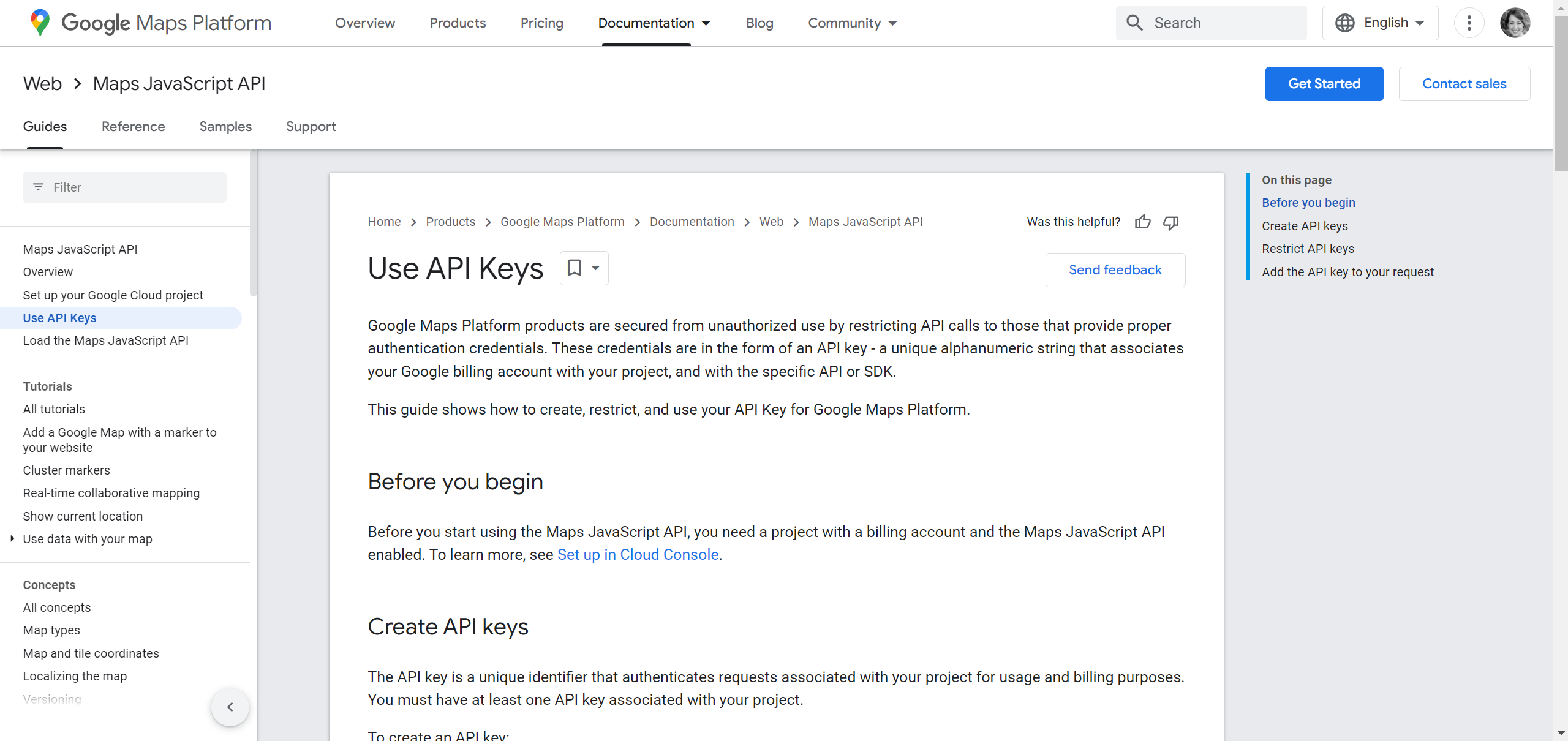The height and width of the screenshot is (741, 1568).
Task: Select Use API Keys sidebar item
Action: (x=121, y=318)
